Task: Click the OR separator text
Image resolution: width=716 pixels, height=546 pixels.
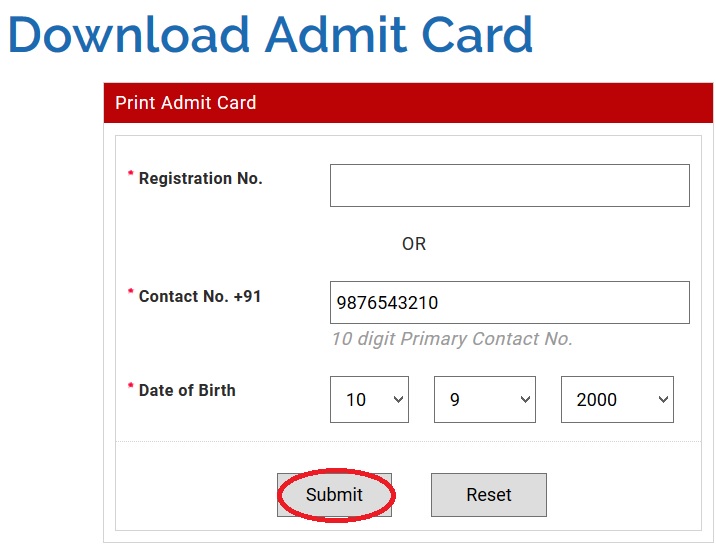Action: click(x=414, y=244)
